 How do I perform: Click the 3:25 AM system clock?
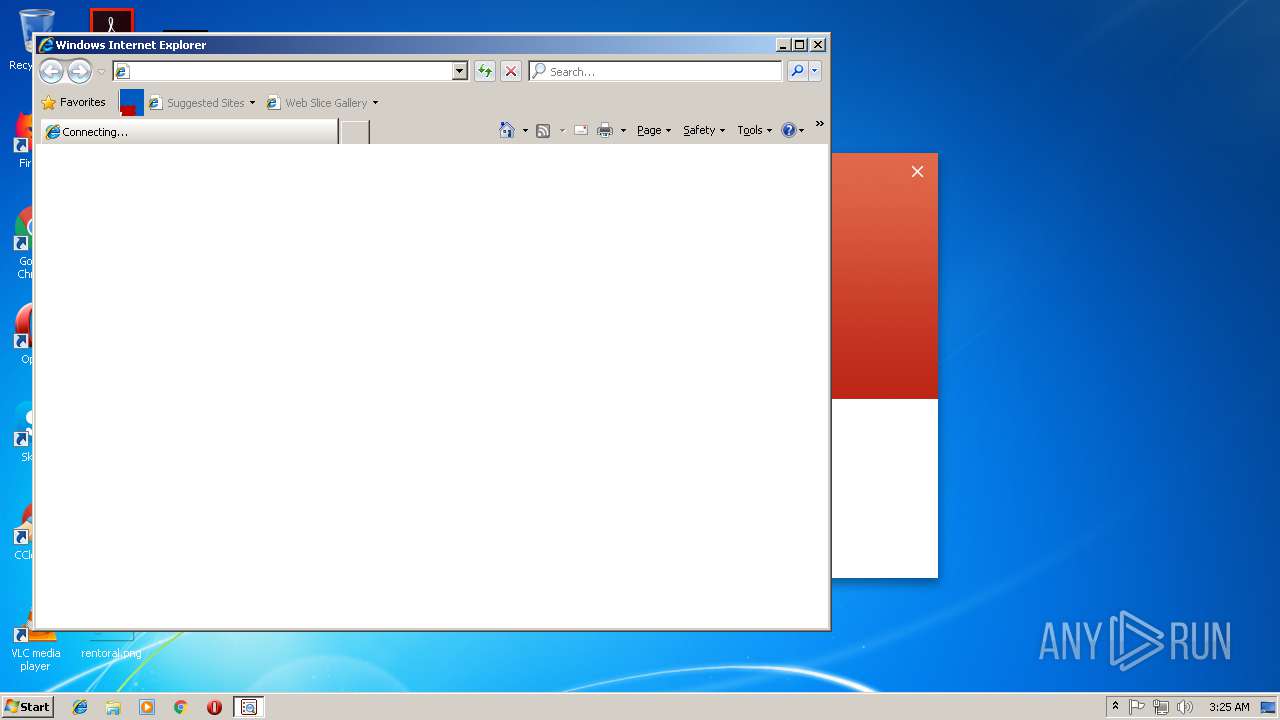[x=1229, y=707]
